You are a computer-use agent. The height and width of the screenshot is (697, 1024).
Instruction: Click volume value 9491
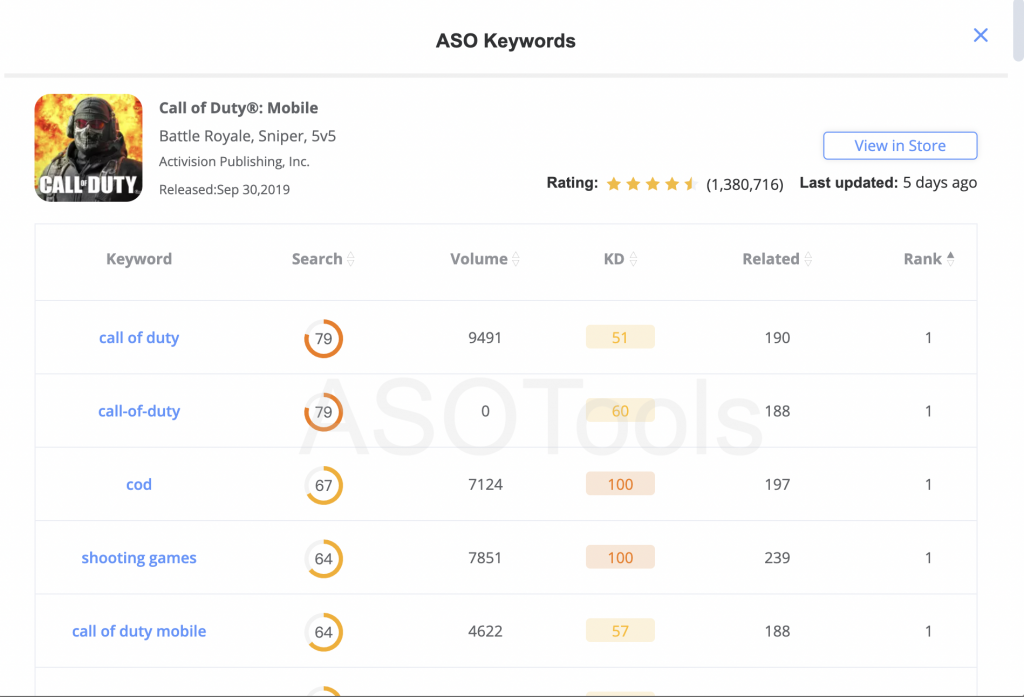click(485, 338)
